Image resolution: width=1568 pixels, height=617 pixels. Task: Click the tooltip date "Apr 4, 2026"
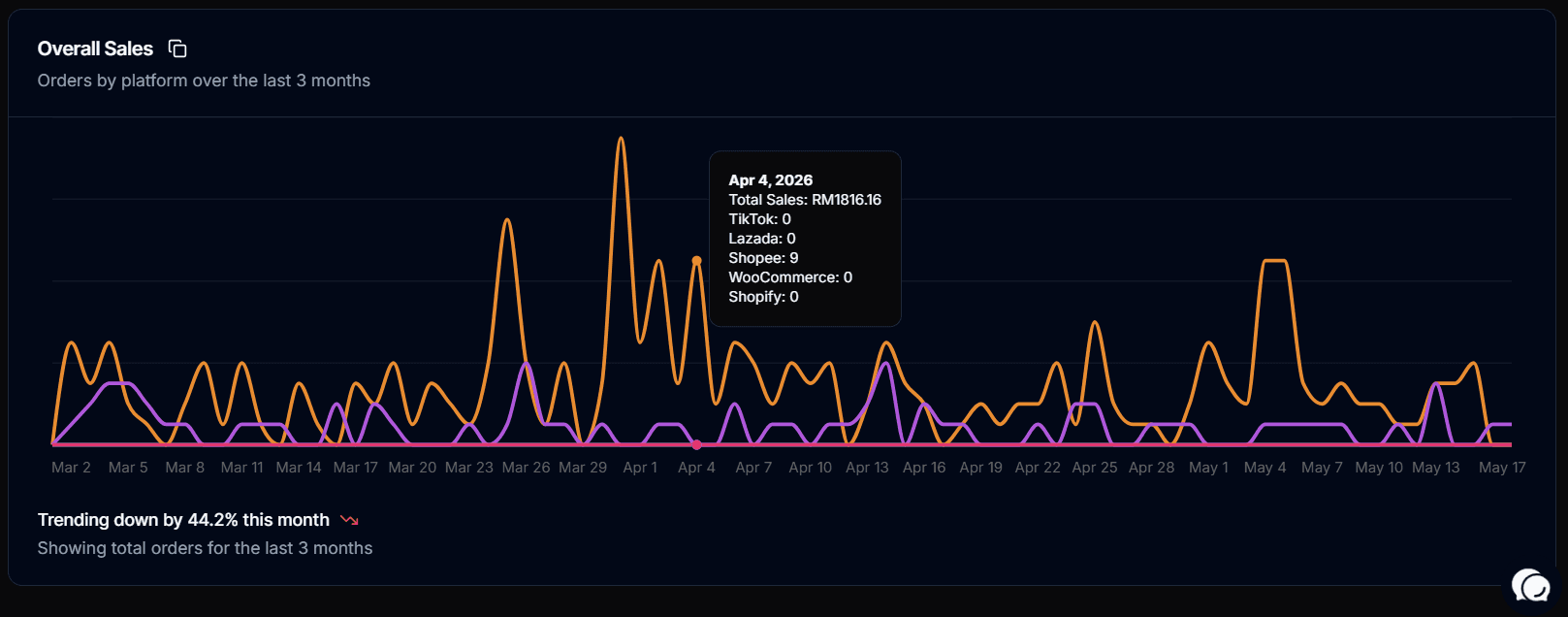click(x=771, y=180)
